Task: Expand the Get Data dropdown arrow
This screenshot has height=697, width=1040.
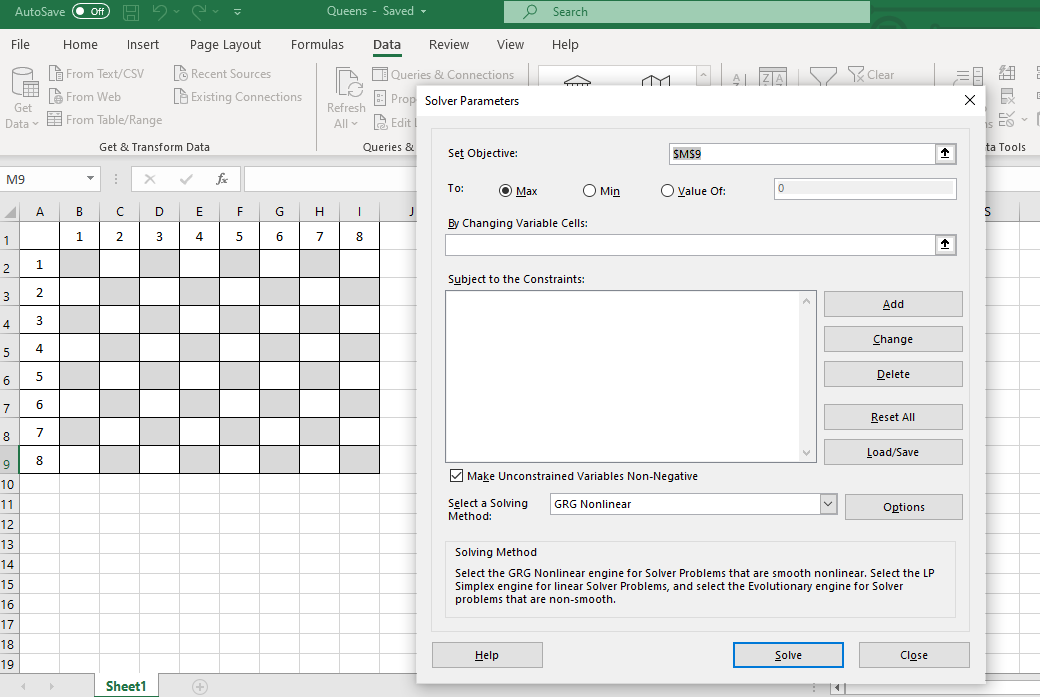Action: pos(37,123)
